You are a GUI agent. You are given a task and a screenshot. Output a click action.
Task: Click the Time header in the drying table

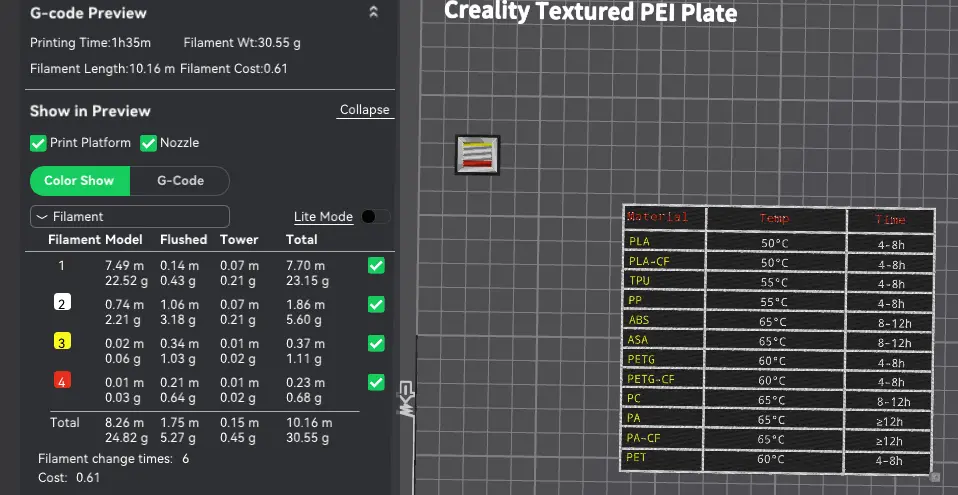click(x=891, y=219)
